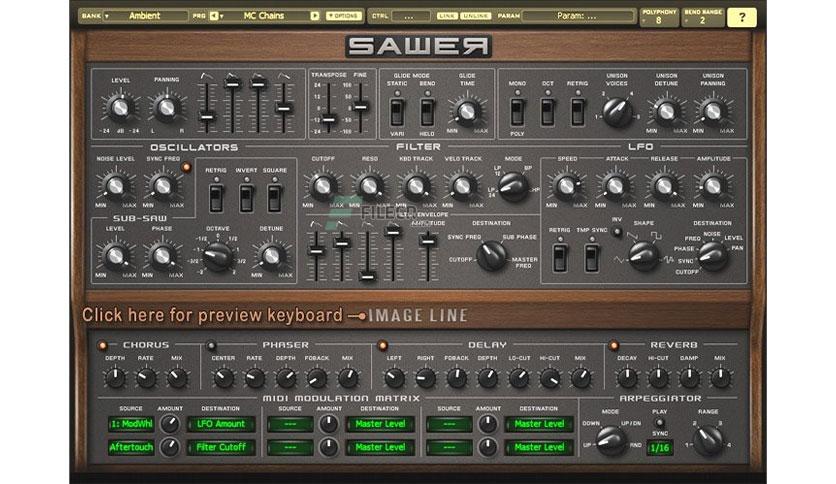Click the Link button
Image resolution: width=836 pixels, height=484 pixels.
tap(447, 16)
